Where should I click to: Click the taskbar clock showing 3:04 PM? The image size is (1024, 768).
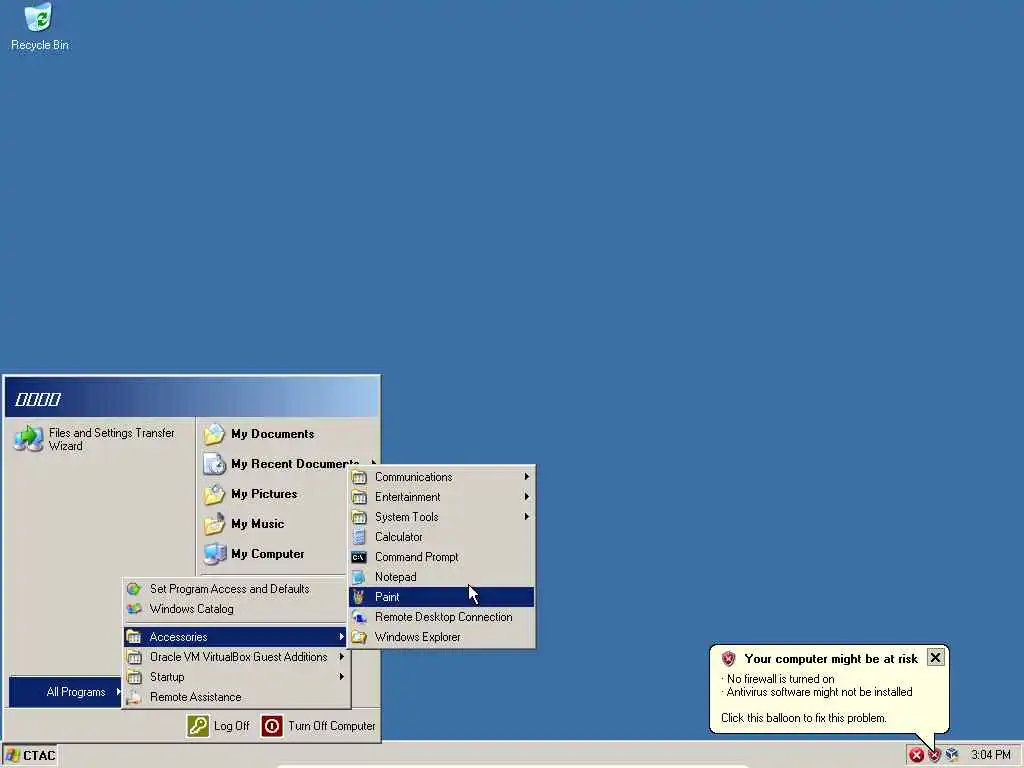(990, 755)
